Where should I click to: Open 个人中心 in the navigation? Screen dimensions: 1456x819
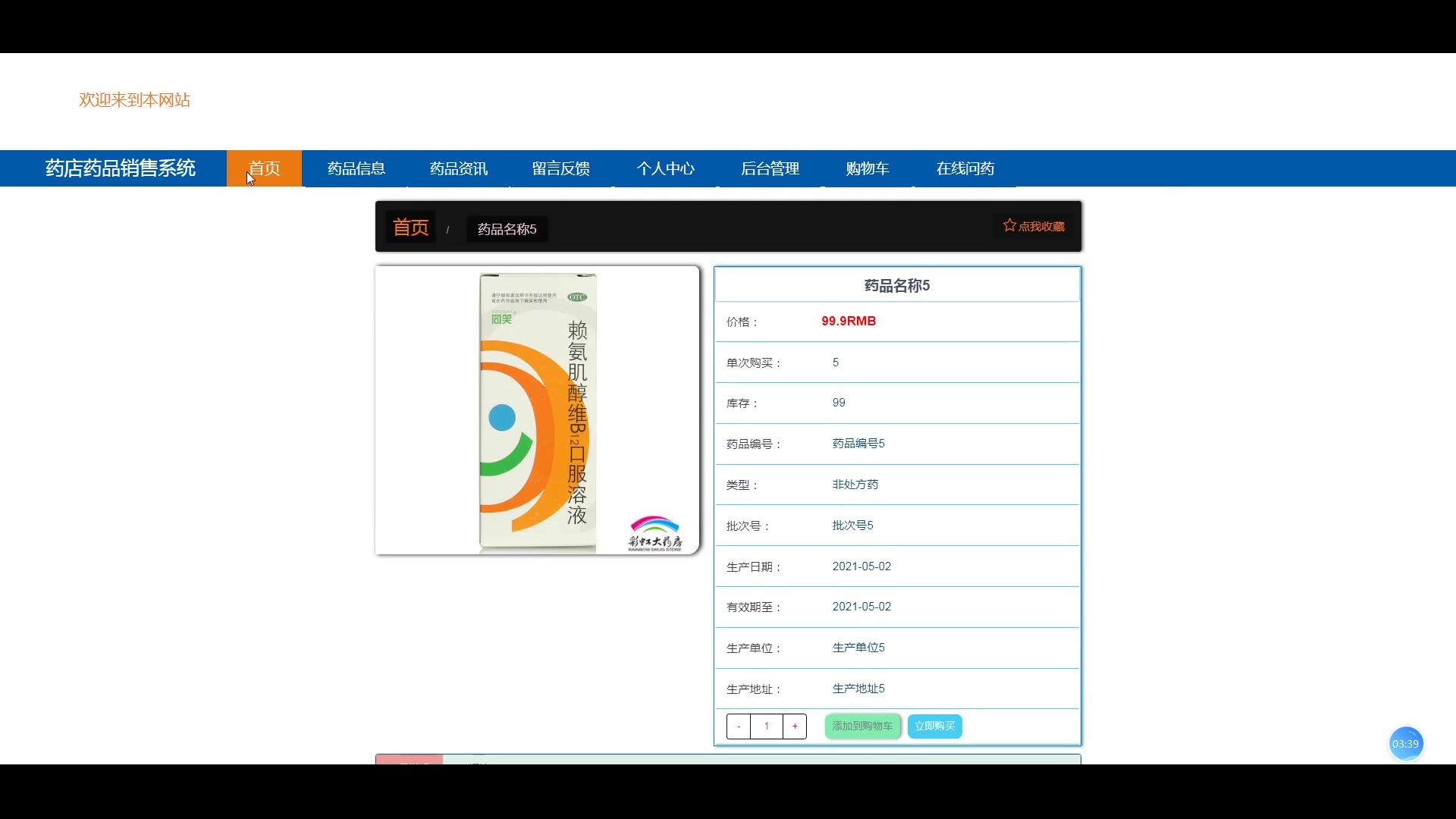(x=666, y=168)
